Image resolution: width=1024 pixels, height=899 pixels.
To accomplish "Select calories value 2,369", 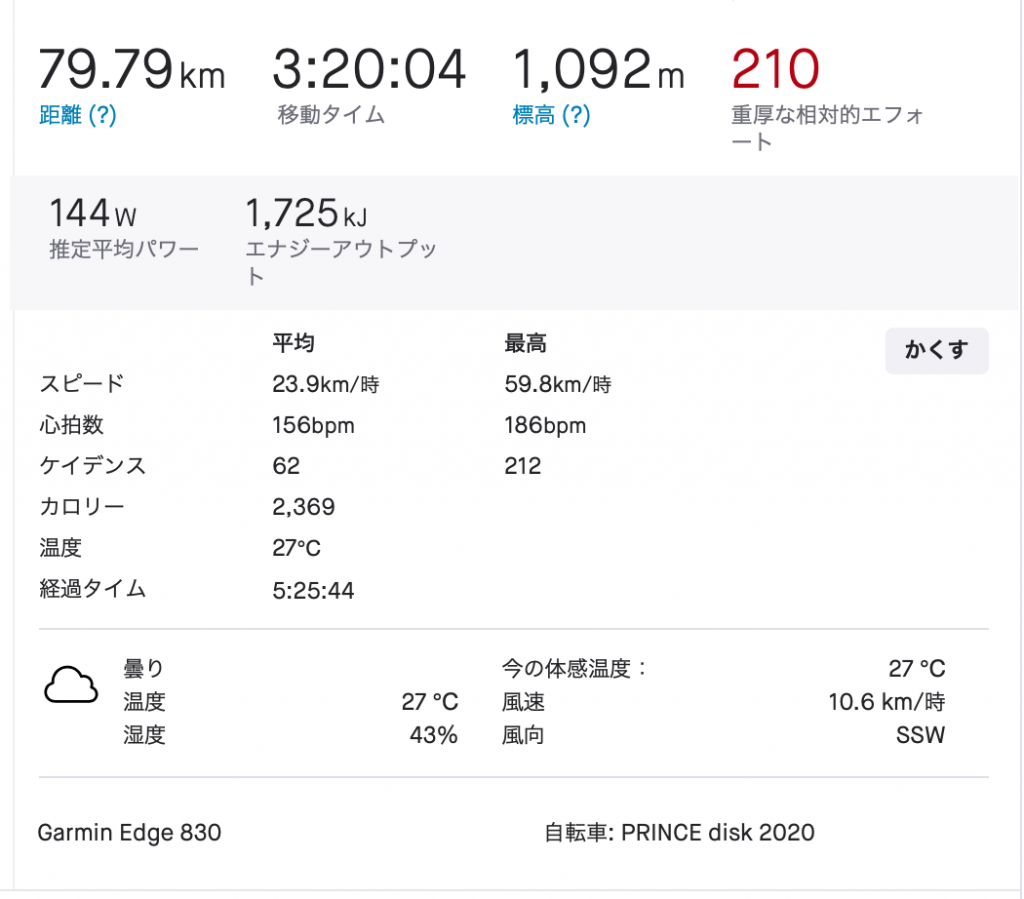I will [304, 507].
